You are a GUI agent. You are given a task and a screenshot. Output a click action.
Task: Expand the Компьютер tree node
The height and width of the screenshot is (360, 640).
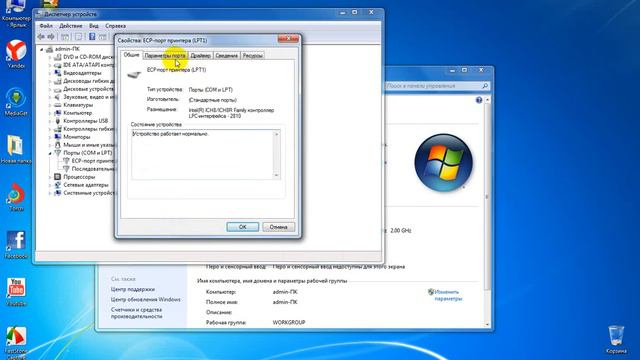[x=50, y=113]
